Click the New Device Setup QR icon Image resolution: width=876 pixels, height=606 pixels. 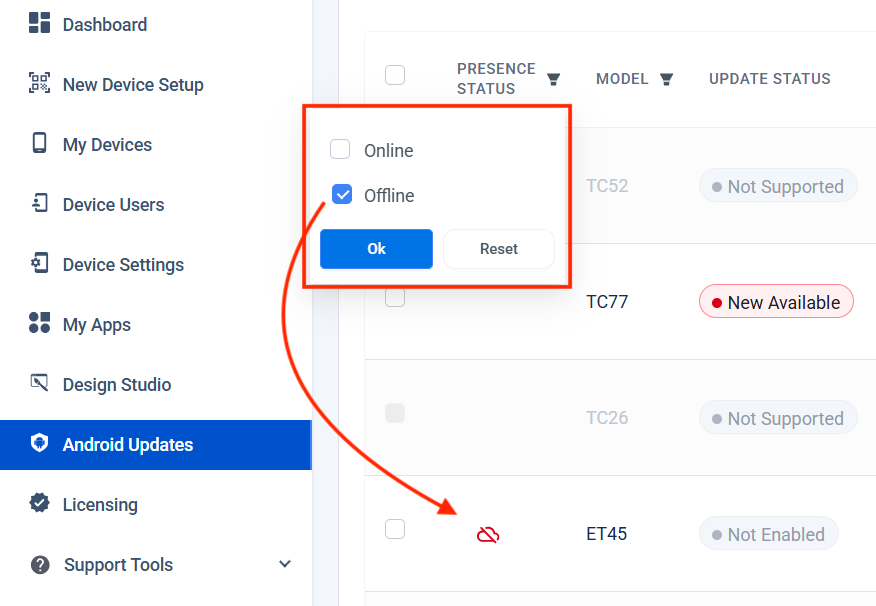click(39, 84)
